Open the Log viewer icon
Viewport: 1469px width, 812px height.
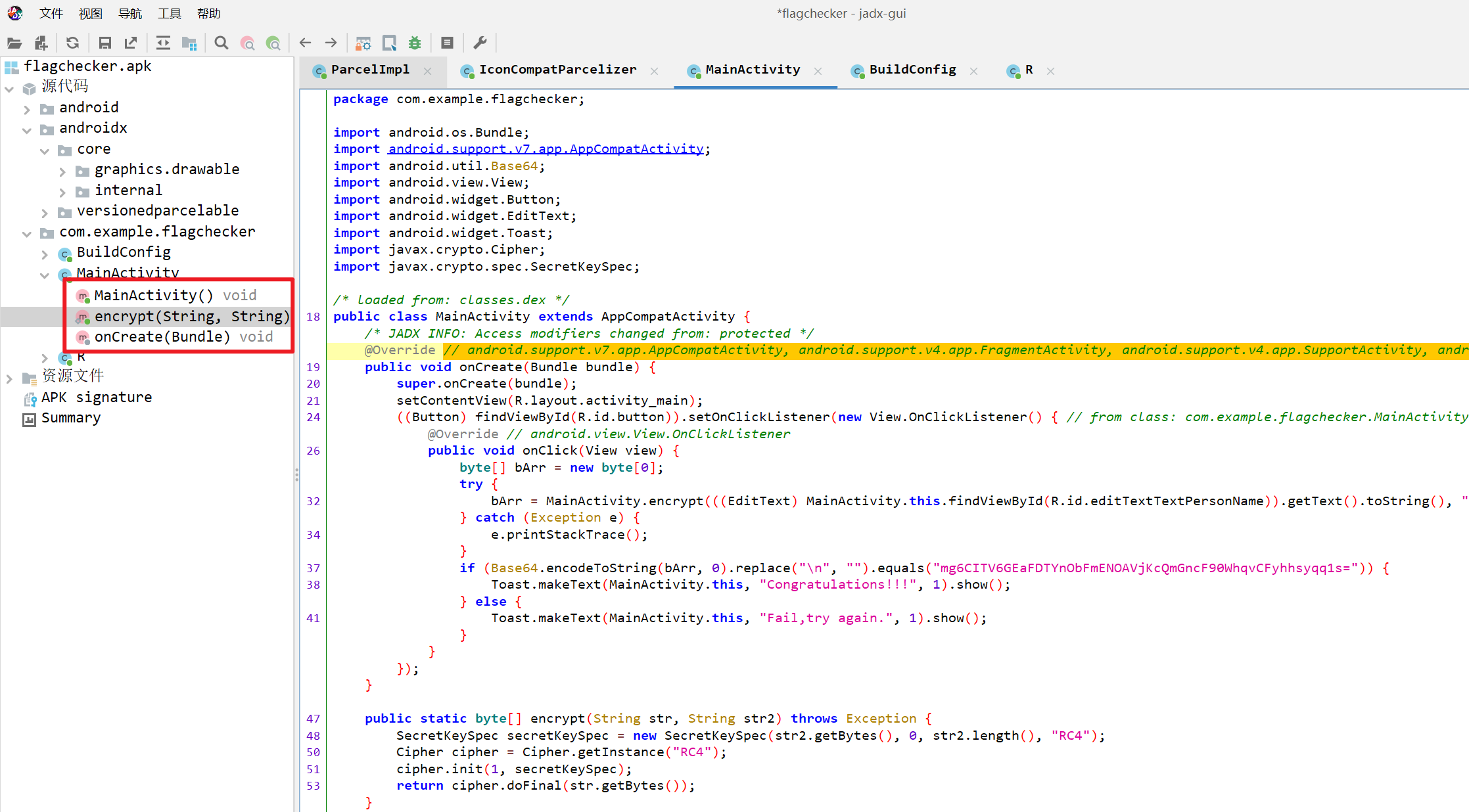pyautogui.click(x=447, y=43)
